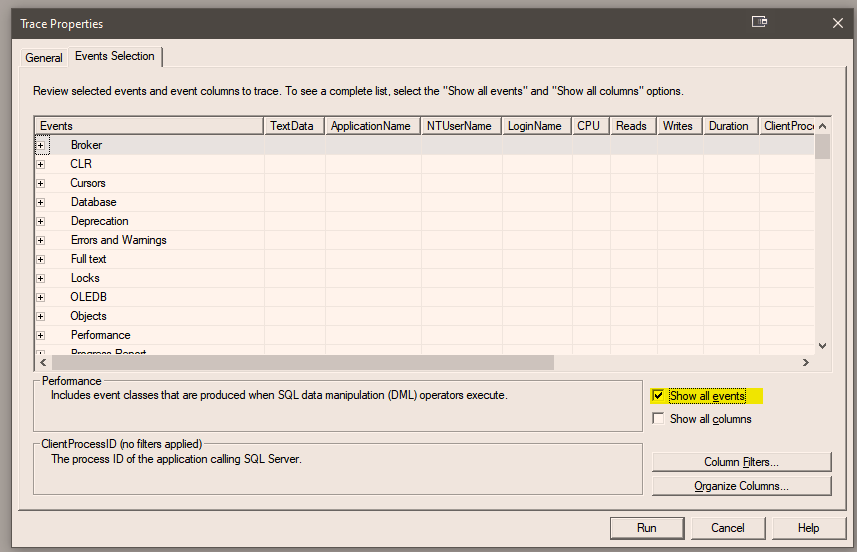This screenshot has width=857, height=552.
Task: Click the horizontal scrollbar right arrow
Action: [x=806, y=362]
